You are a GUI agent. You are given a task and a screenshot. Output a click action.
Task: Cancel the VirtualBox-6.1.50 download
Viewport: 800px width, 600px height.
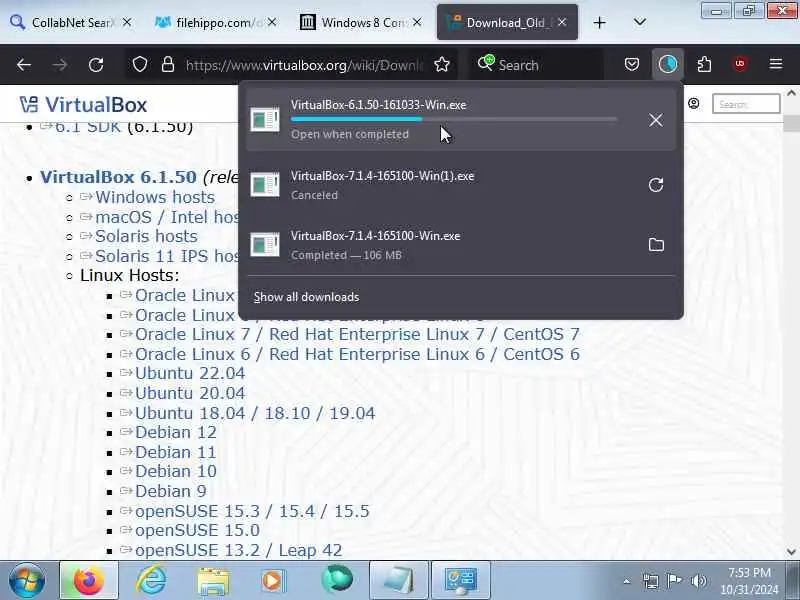tap(656, 120)
